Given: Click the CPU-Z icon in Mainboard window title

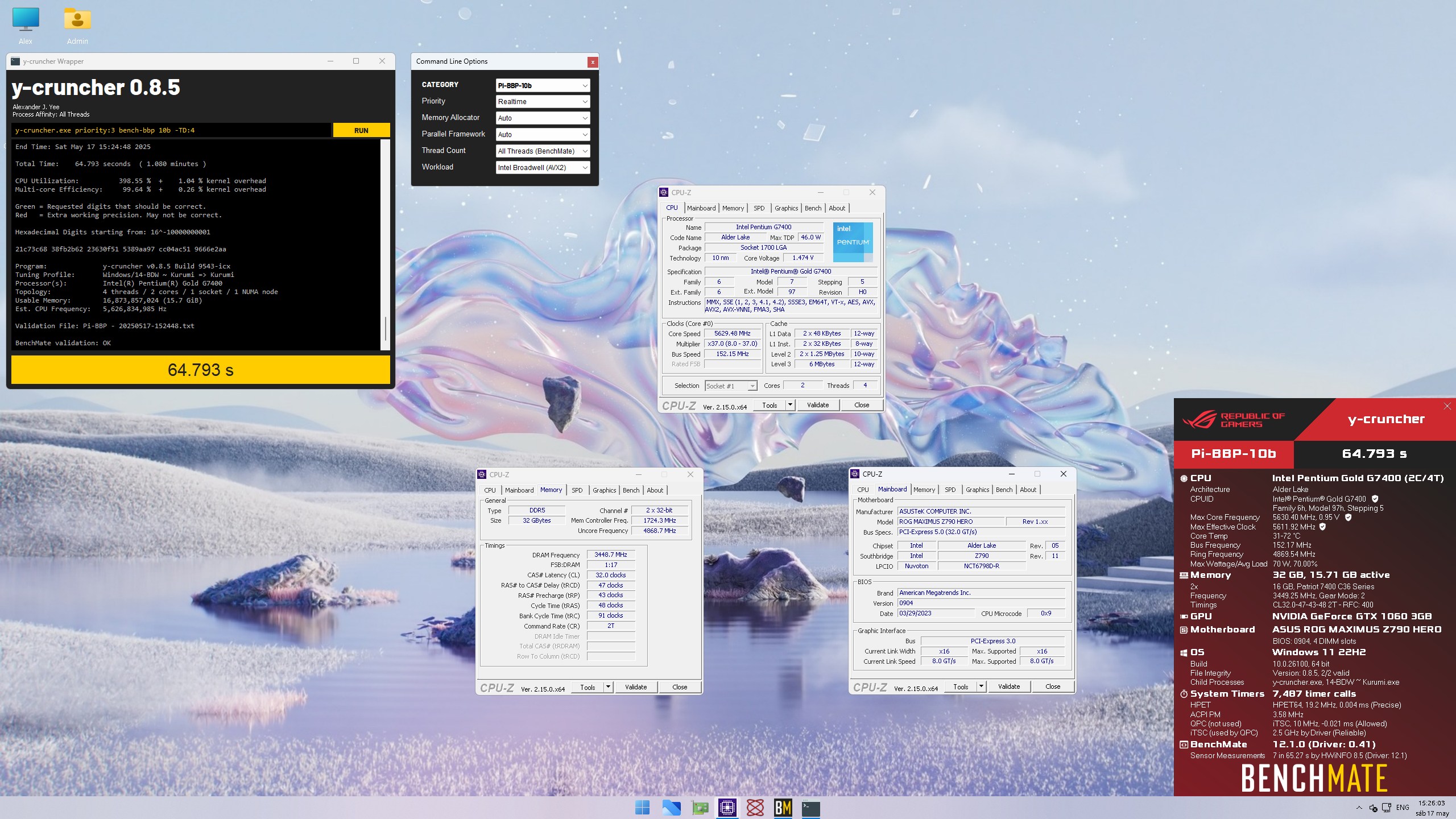Looking at the screenshot, I should (855, 474).
